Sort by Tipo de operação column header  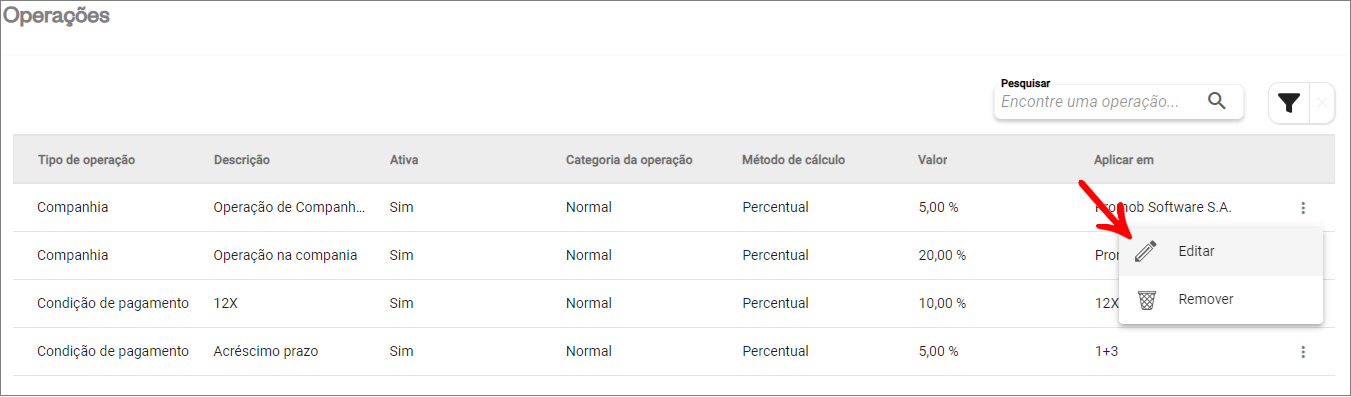click(x=86, y=160)
